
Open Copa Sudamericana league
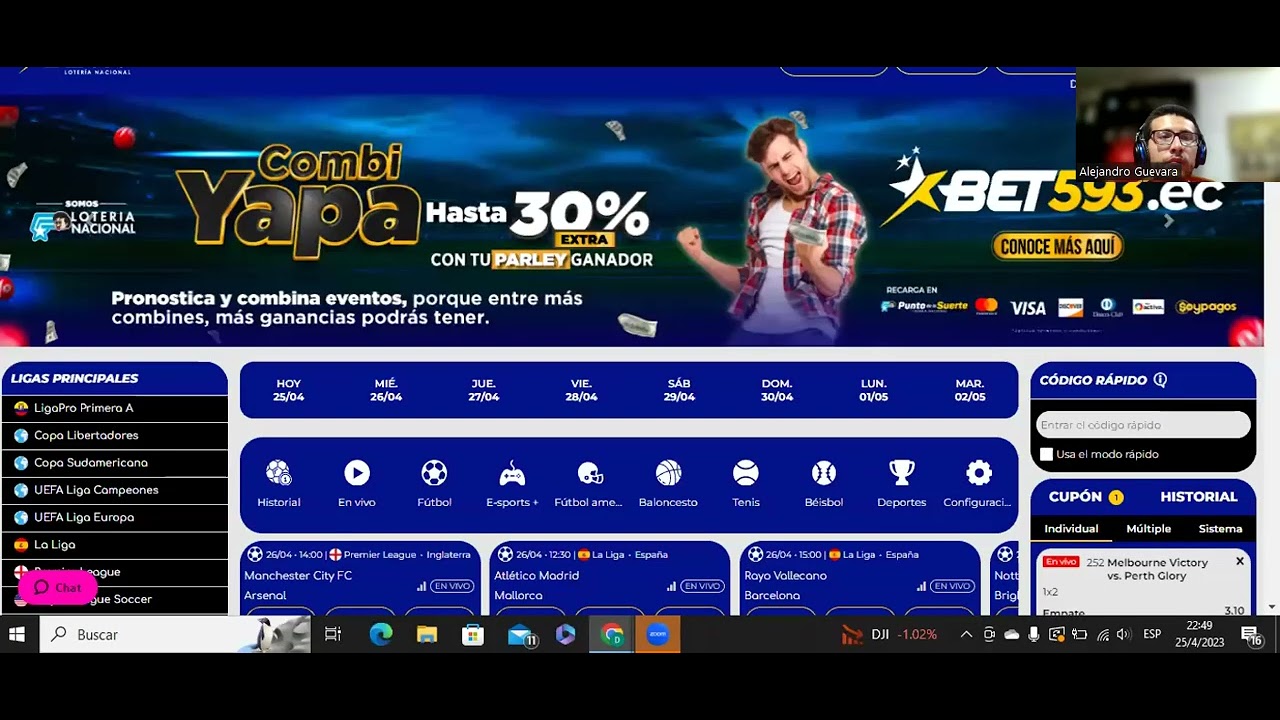click(114, 463)
